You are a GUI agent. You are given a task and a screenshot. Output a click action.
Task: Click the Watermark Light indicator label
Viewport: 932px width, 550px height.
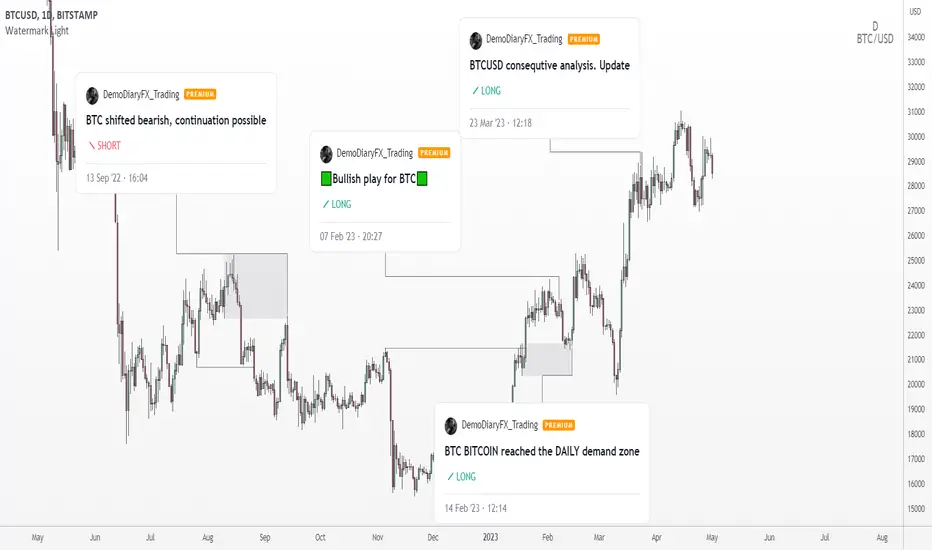[37, 30]
